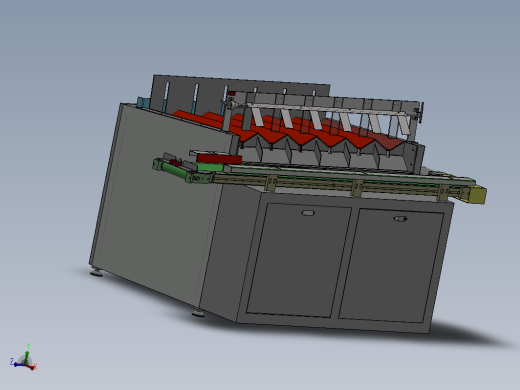
Task: Select the yellow motor at the conveyor end
Action: pyautogui.click(x=477, y=195)
